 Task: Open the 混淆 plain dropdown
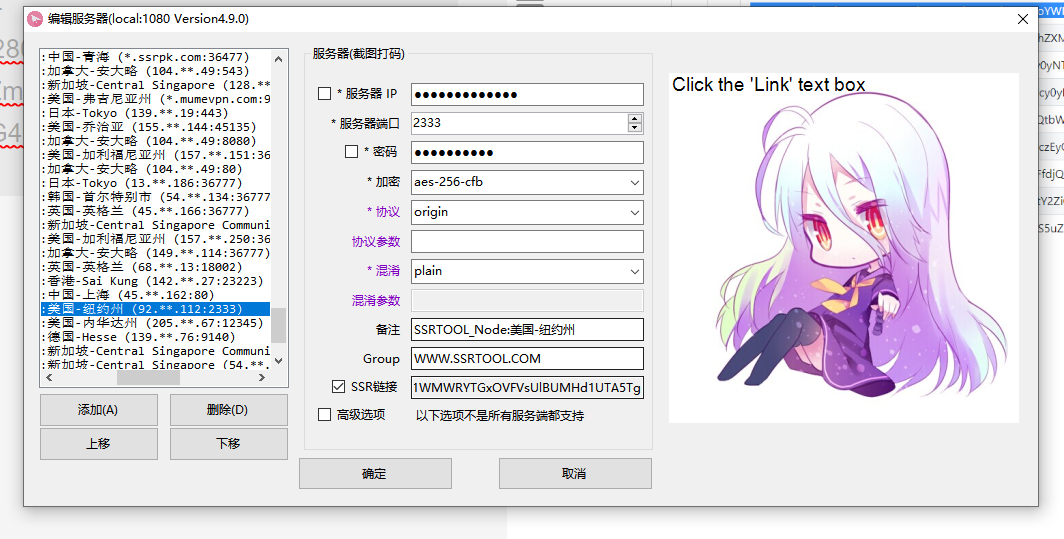click(x=527, y=271)
